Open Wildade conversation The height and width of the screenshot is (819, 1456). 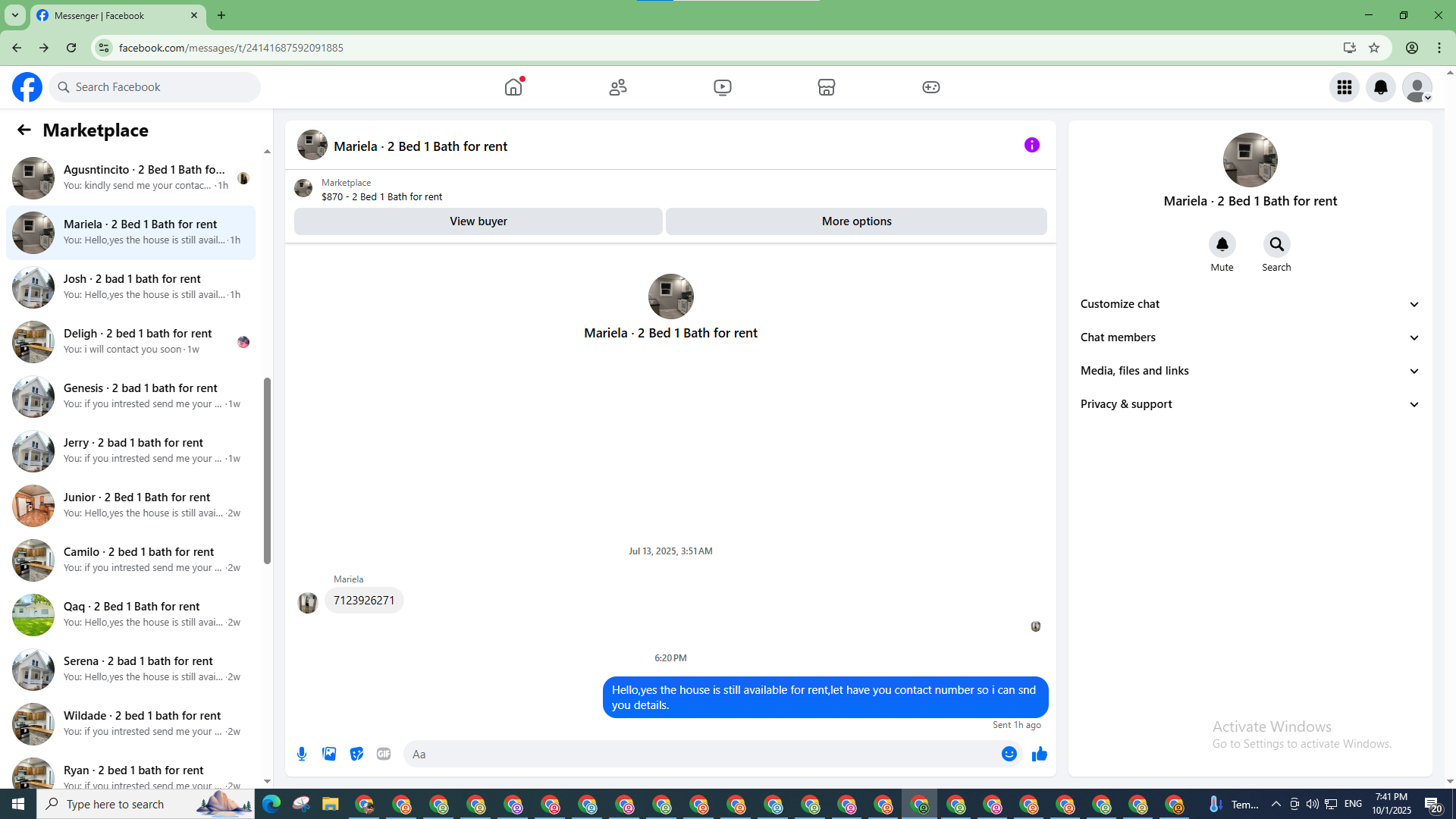[130, 724]
